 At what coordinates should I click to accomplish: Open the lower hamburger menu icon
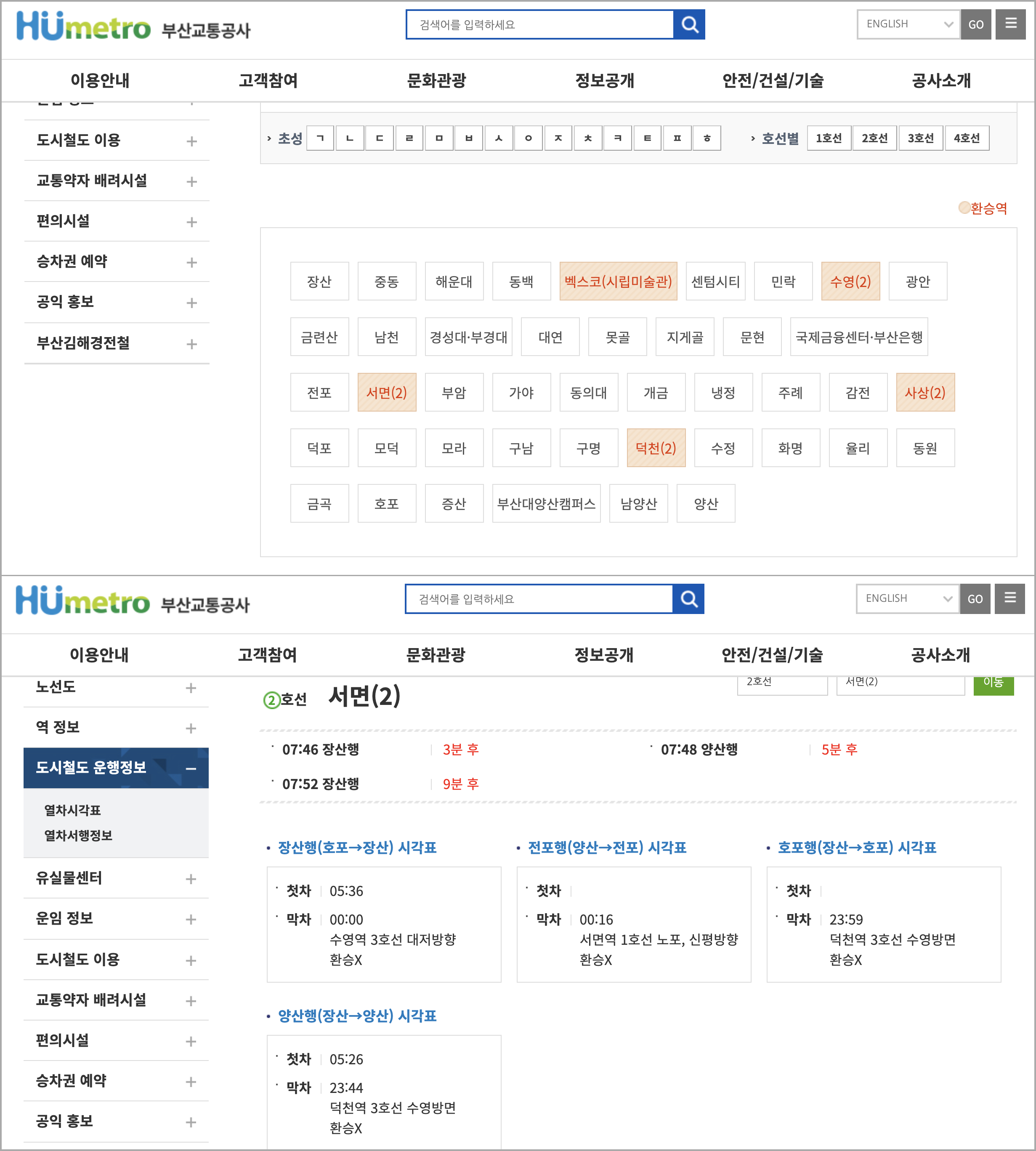(1010, 598)
